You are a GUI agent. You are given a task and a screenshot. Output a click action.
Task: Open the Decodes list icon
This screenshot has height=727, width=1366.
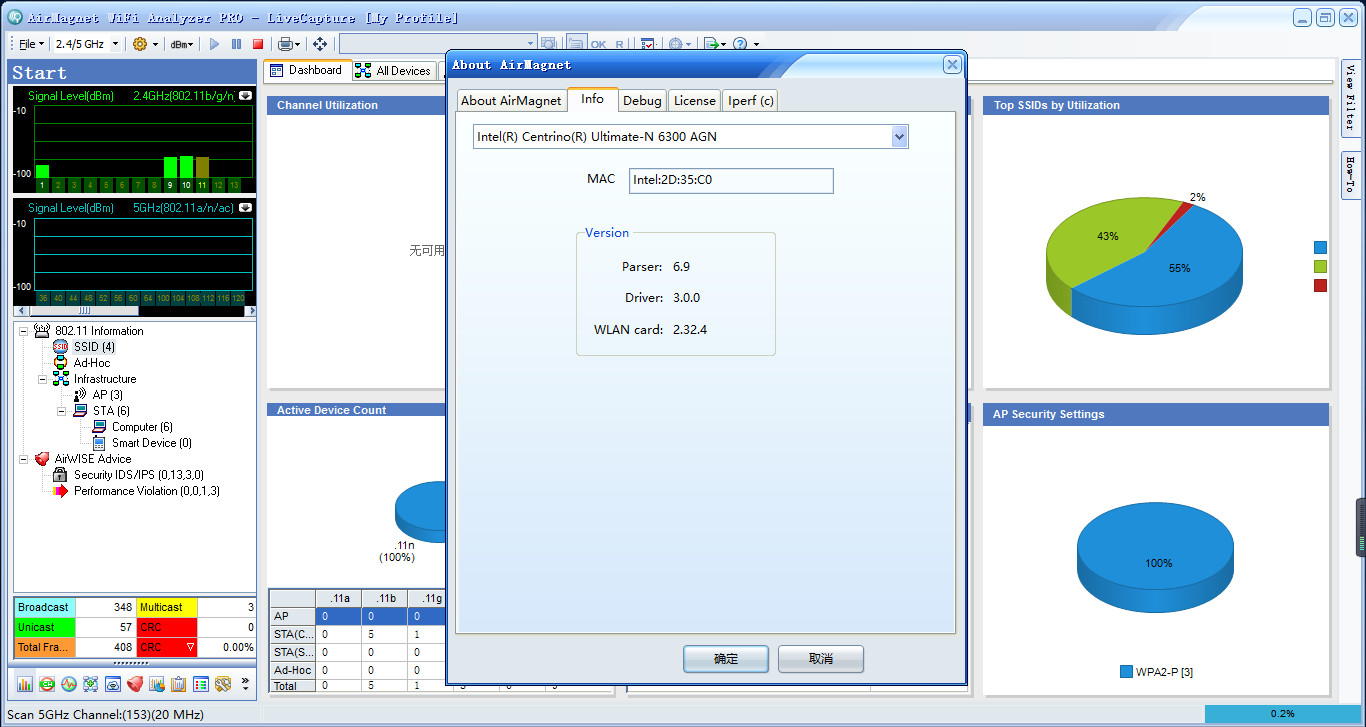pos(201,684)
